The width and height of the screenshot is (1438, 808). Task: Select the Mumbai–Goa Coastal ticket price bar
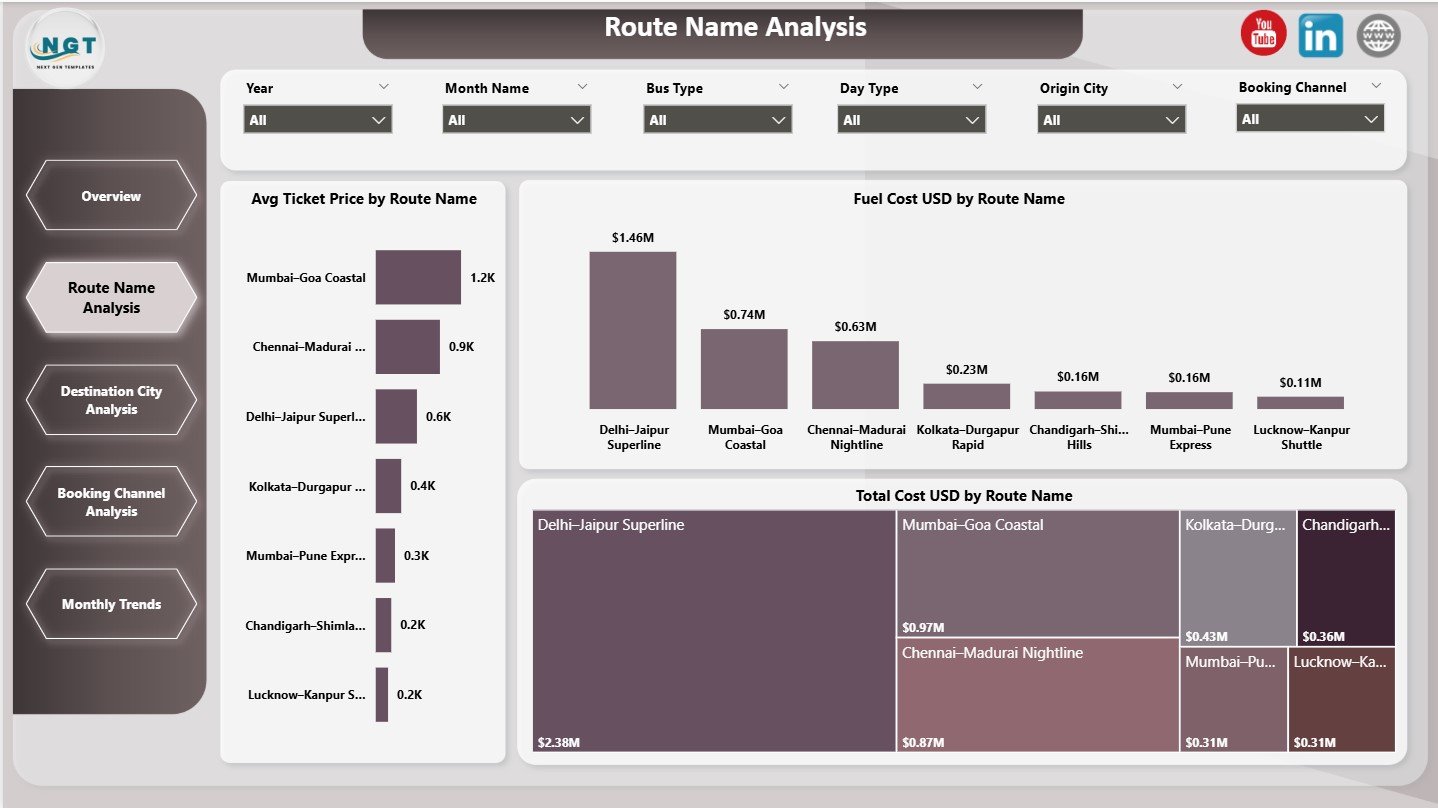coord(418,278)
